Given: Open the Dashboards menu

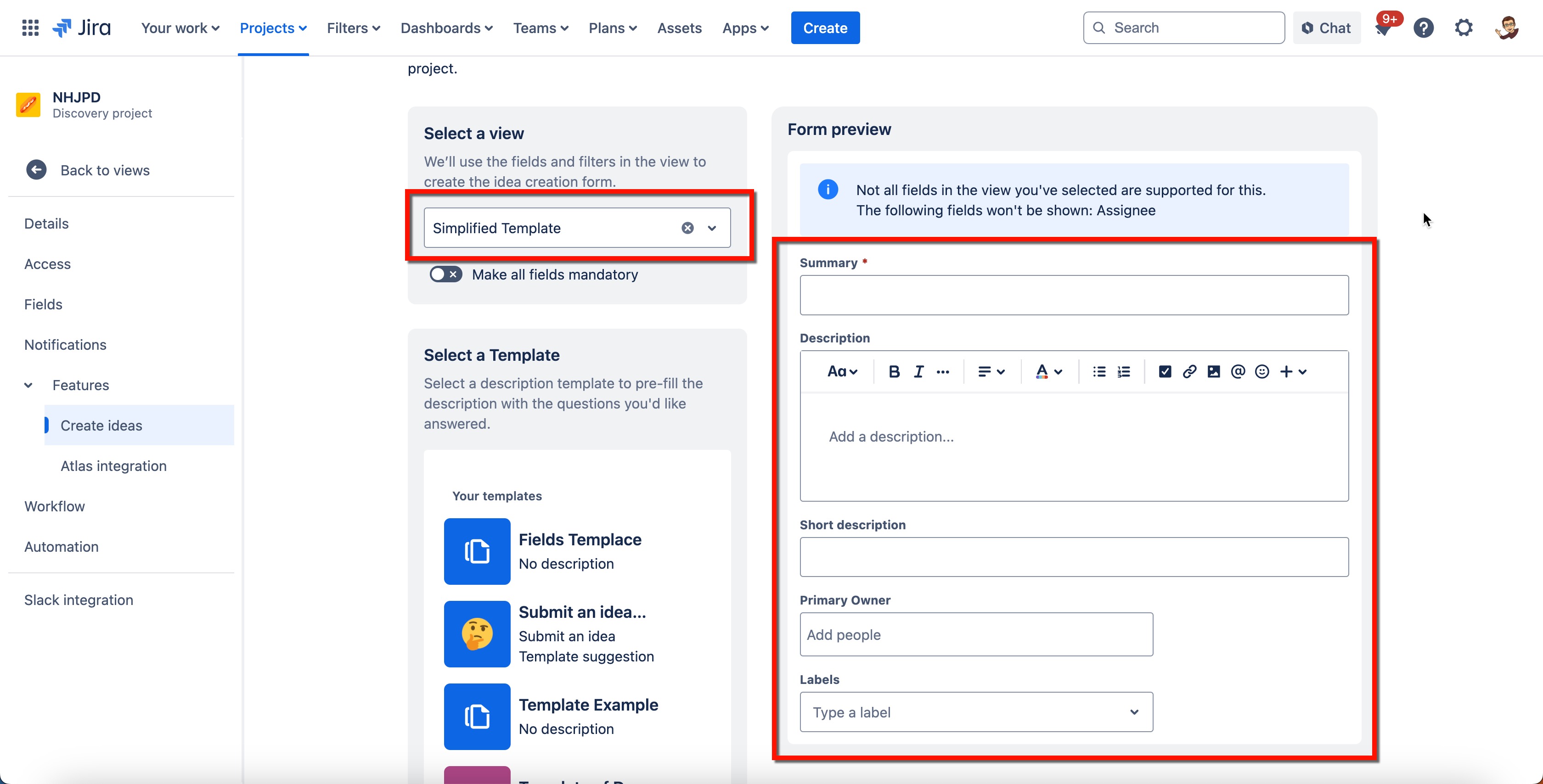Looking at the screenshot, I should [445, 28].
